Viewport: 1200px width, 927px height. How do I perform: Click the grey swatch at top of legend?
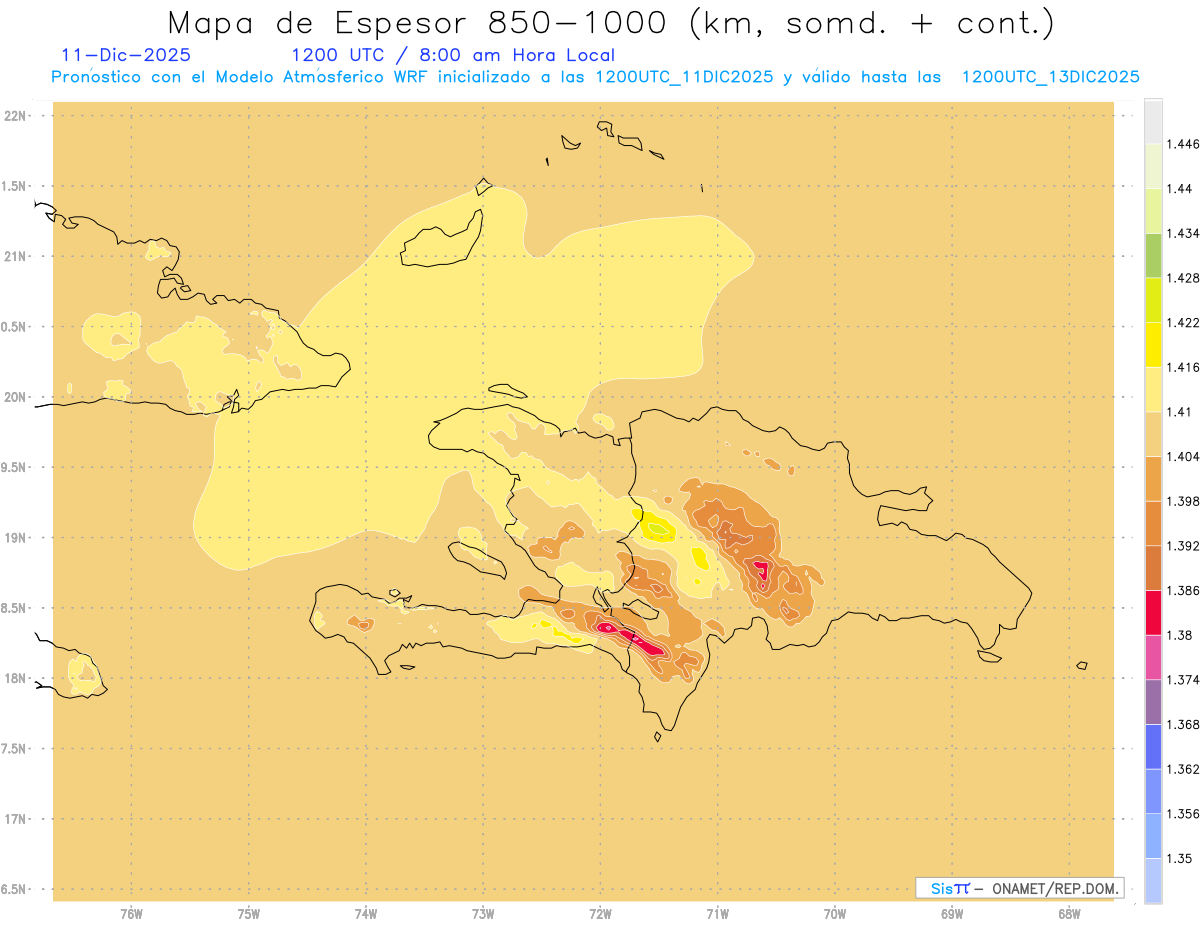(1153, 121)
